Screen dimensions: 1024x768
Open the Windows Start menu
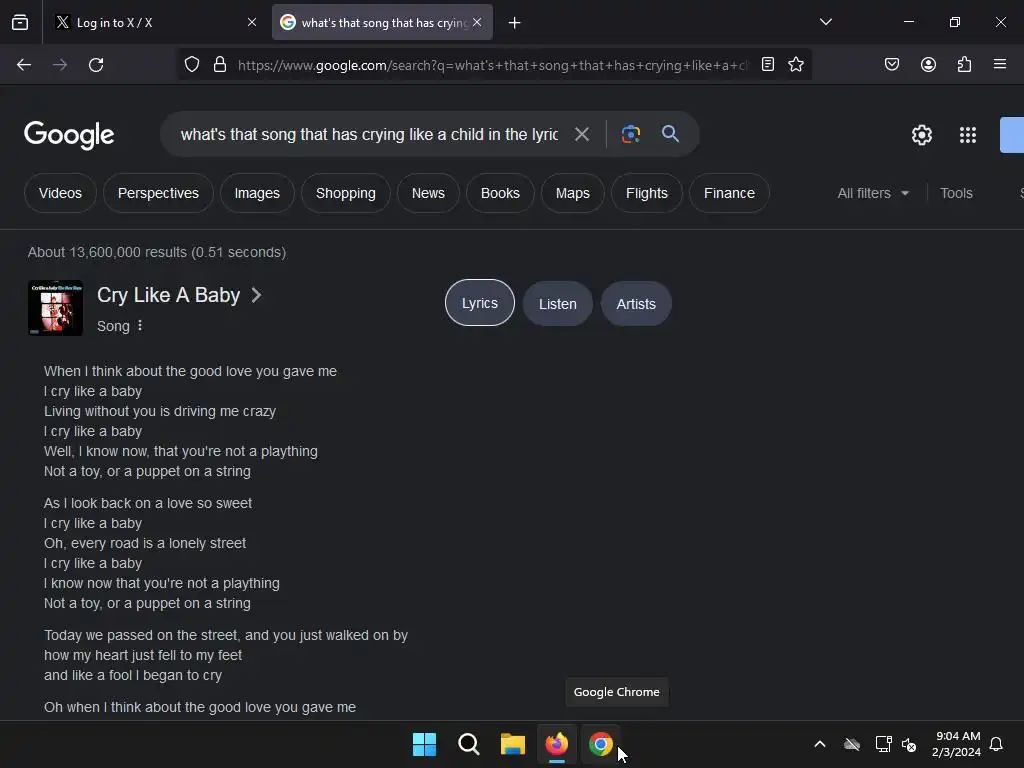tap(424, 744)
